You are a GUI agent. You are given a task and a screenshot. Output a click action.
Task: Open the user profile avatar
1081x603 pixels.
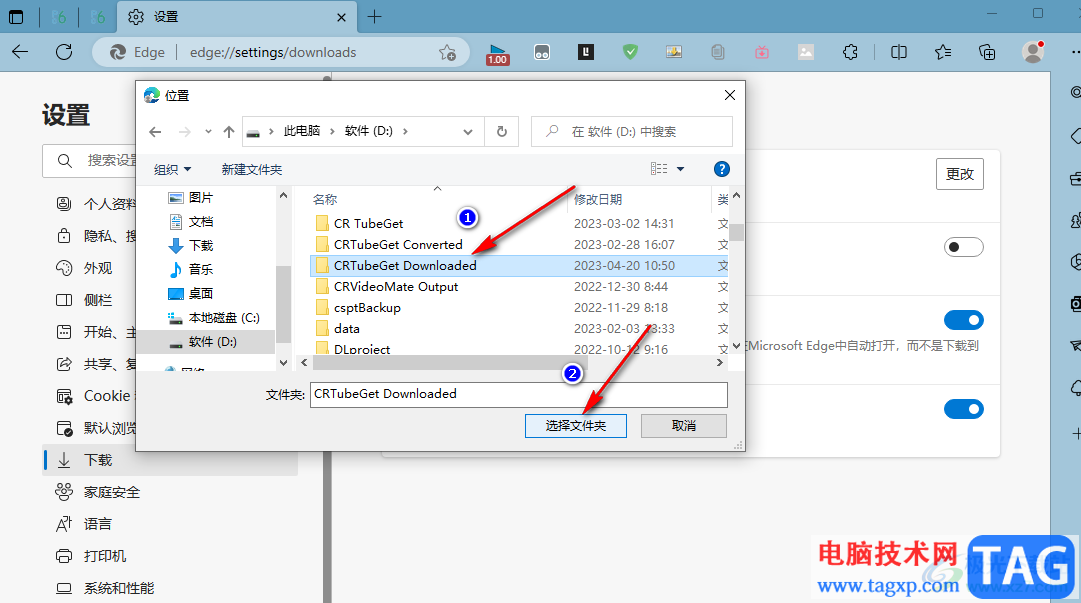[1033, 52]
